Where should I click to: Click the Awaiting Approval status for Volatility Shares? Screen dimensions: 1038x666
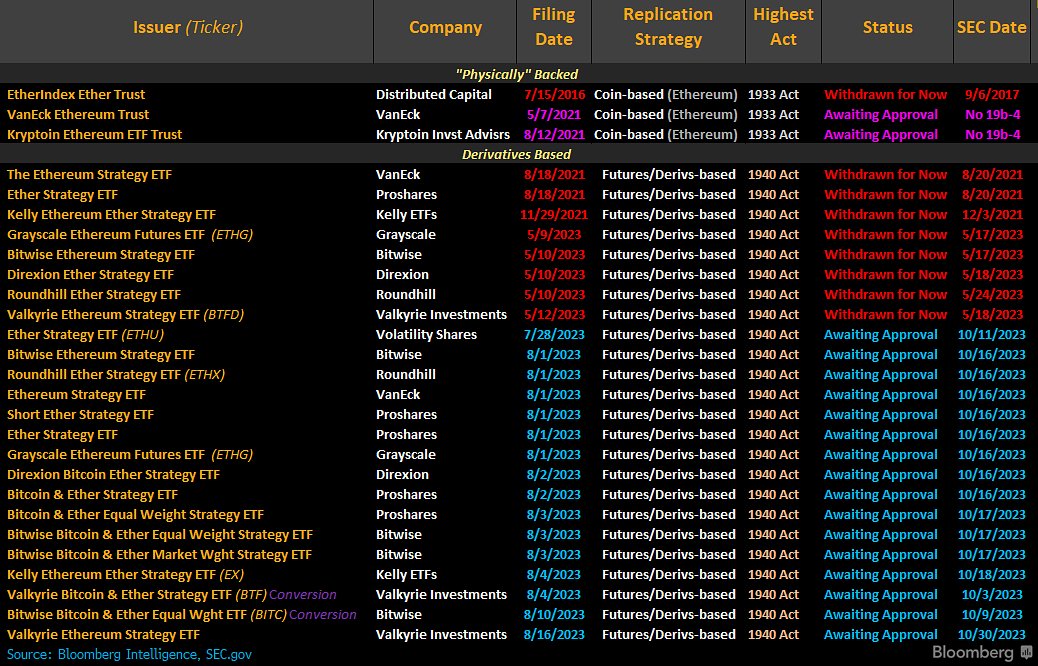coord(881,334)
